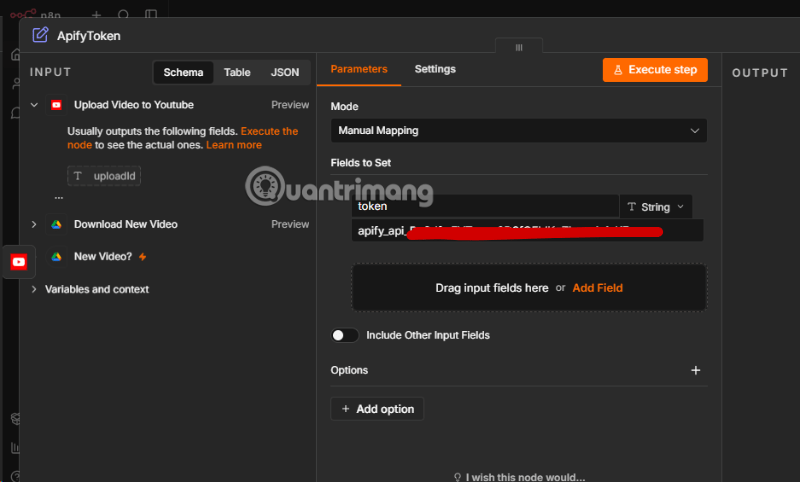
Task: Open the Parameters tab
Action: 359,69
